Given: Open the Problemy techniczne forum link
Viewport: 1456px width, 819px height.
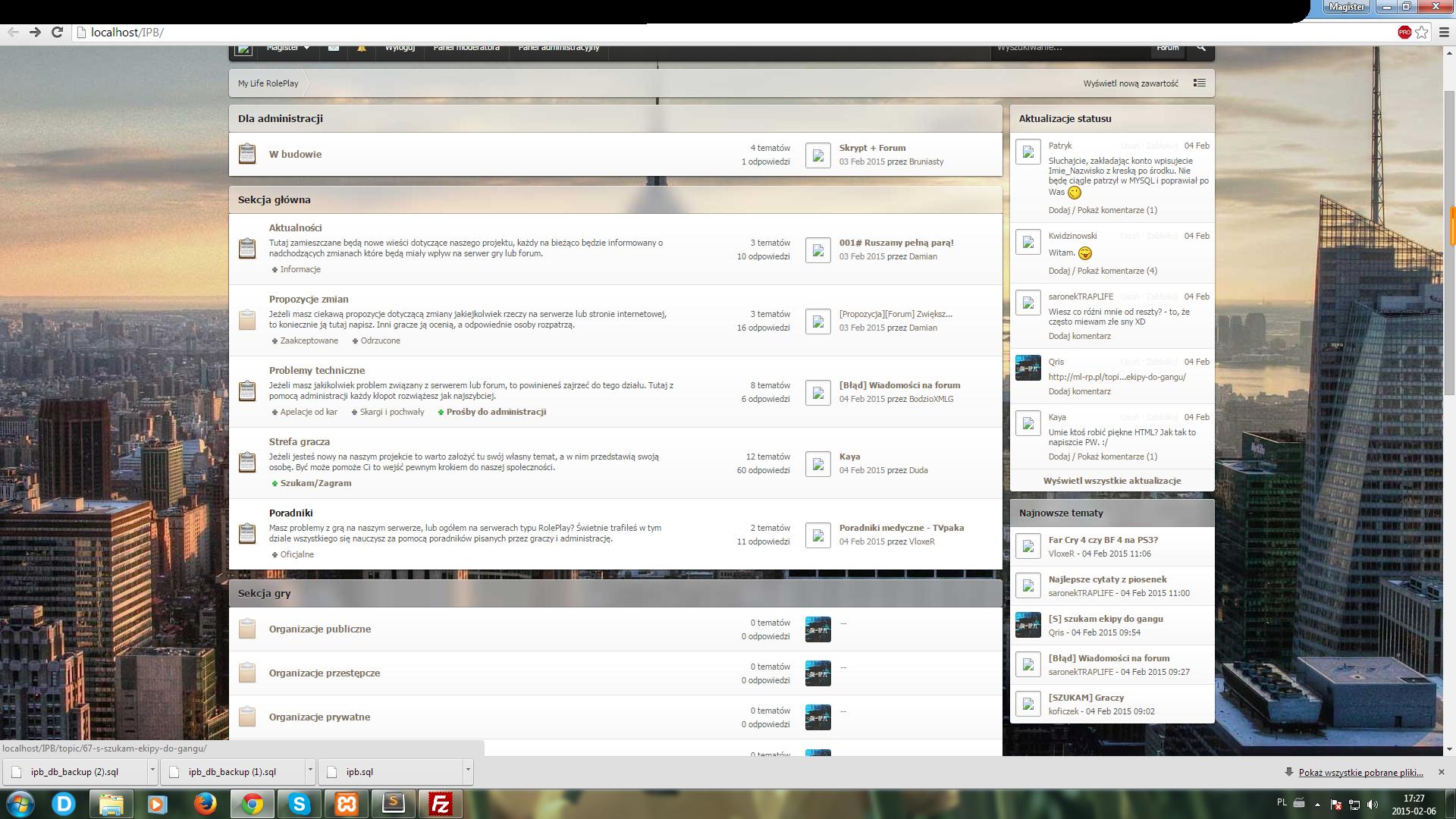Looking at the screenshot, I should 317,370.
